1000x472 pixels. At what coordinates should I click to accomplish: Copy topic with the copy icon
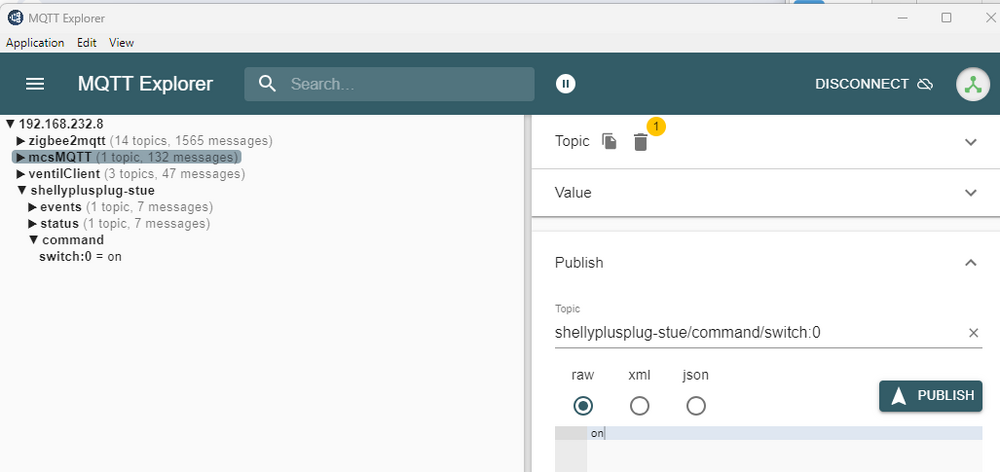pos(609,142)
